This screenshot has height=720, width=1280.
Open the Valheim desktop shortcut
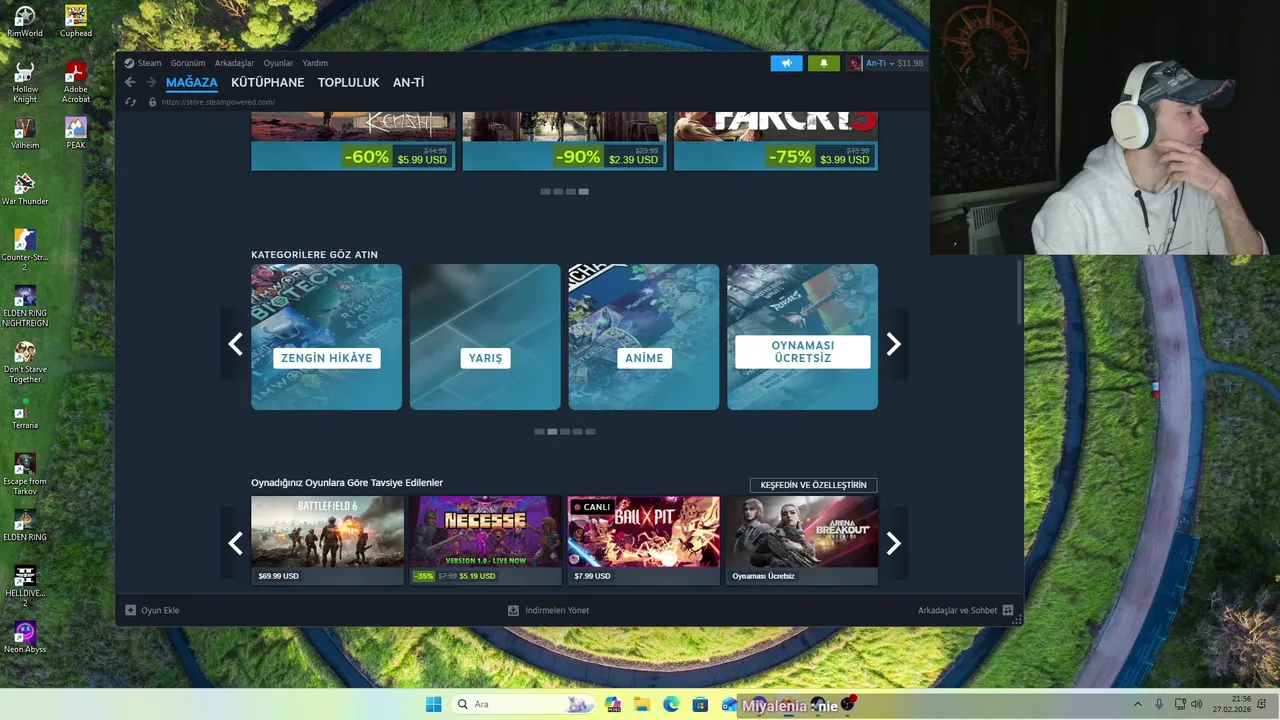(x=24, y=133)
